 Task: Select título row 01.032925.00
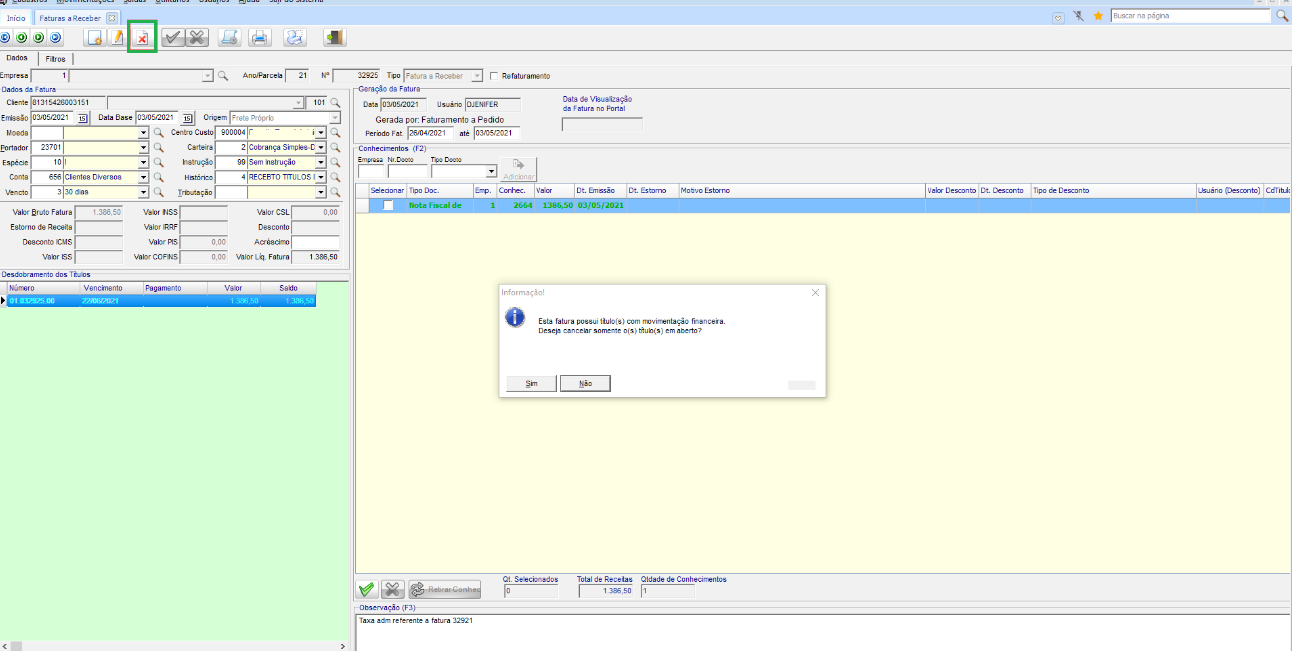(161, 300)
